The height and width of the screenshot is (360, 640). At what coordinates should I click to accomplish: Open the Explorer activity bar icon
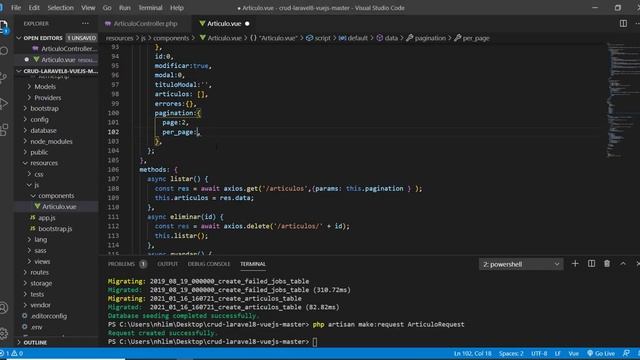4,27
